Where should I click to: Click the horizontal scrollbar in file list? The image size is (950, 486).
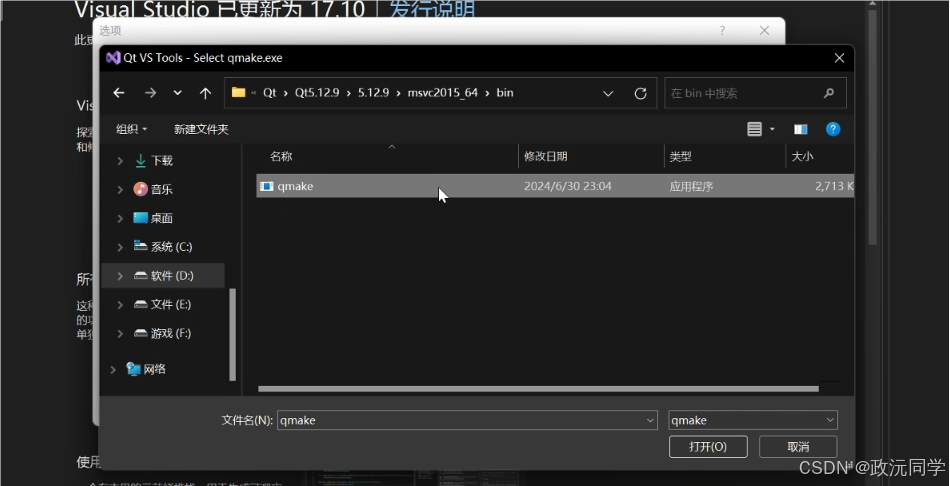(538, 389)
